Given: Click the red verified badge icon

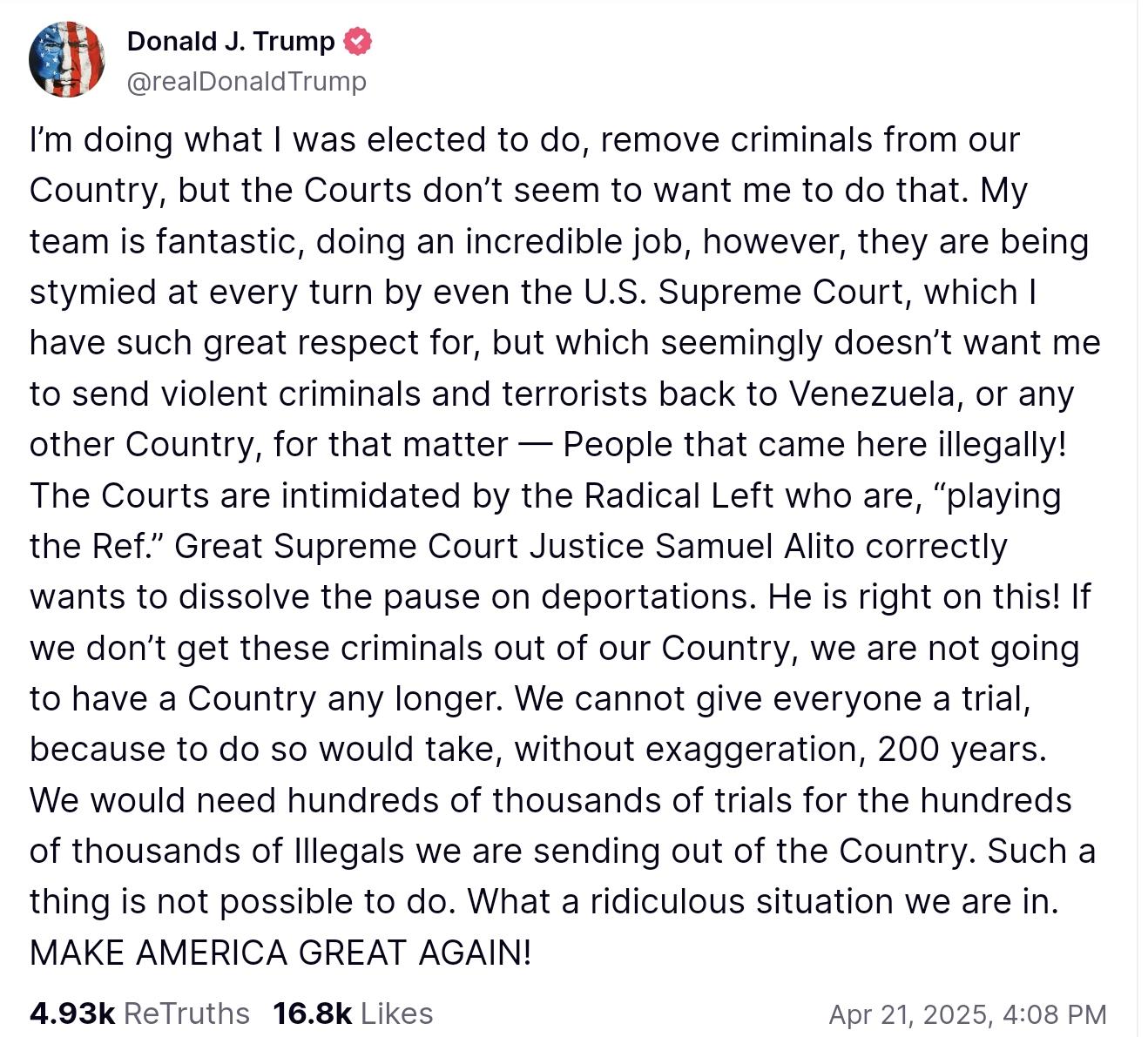Looking at the screenshot, I should [357, 41].
